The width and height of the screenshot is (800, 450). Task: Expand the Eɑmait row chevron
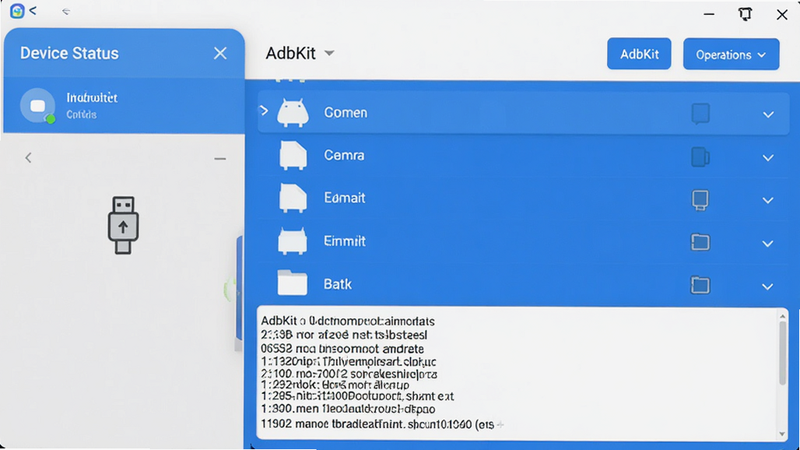click(x=768, y=201)
